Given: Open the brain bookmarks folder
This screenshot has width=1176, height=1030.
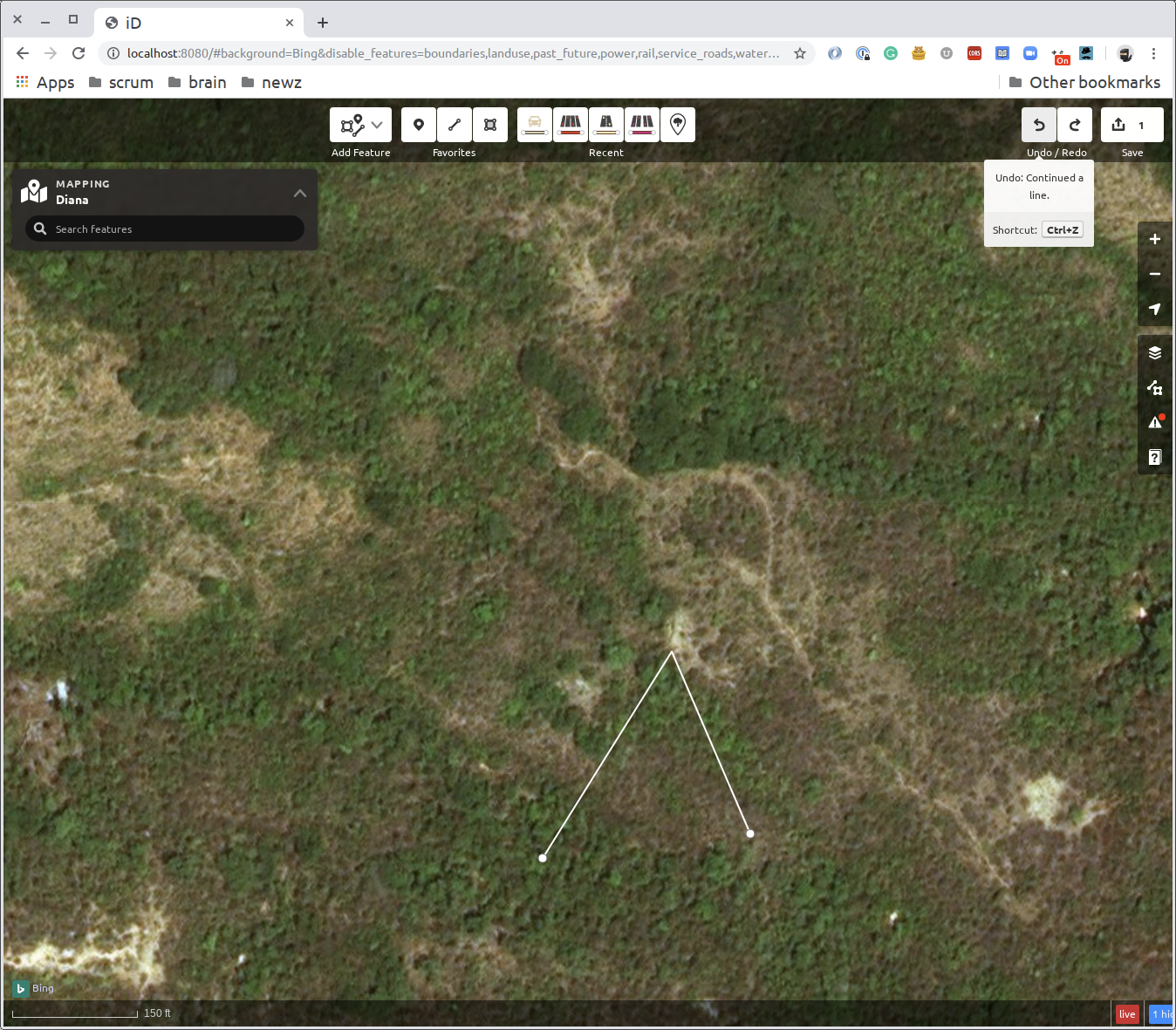Looking at the screenshot, I should click(197, 82).
